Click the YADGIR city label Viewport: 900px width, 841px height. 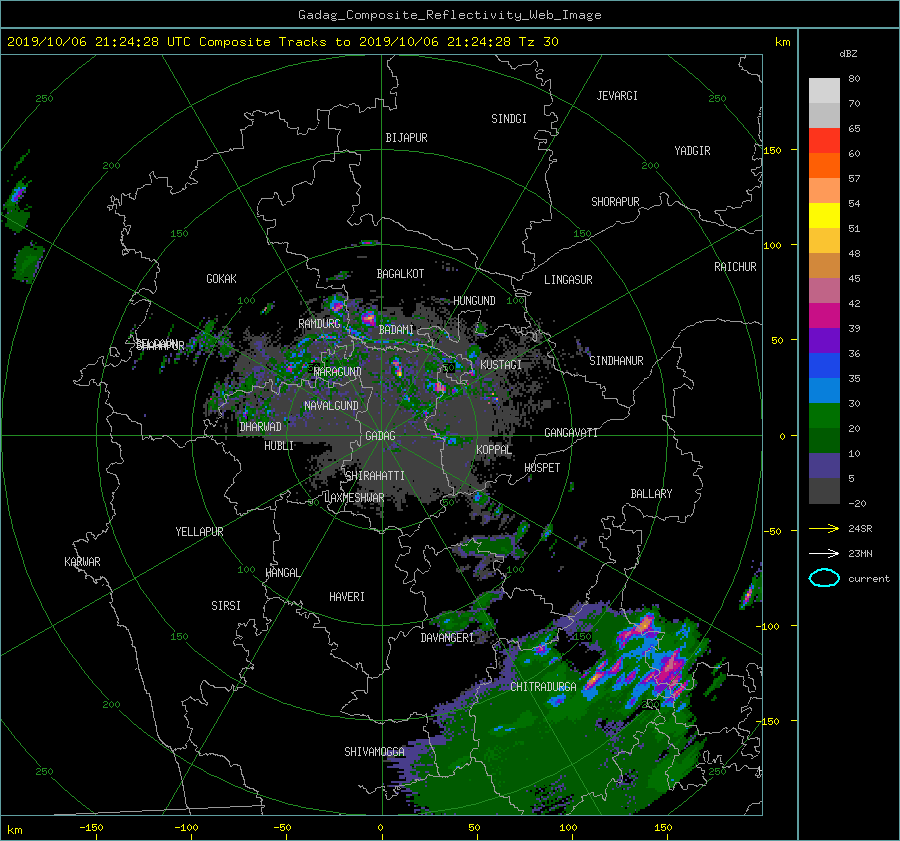[x=692, y=151]
